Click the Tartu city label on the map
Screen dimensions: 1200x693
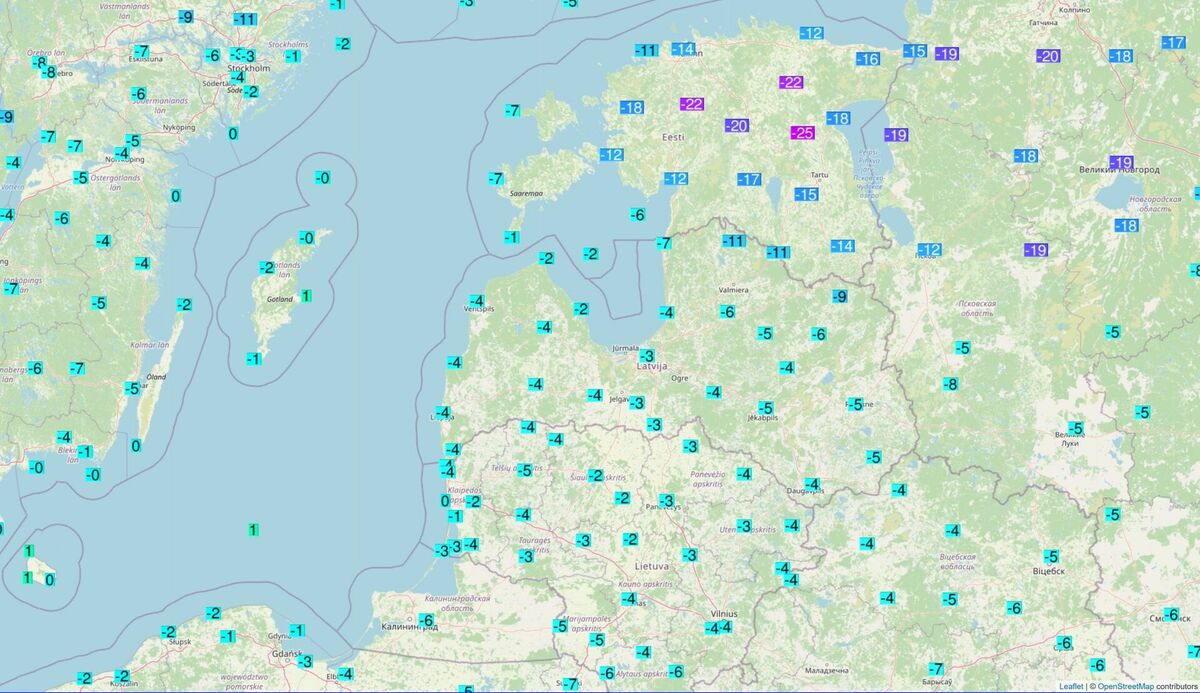coord(818,175)
